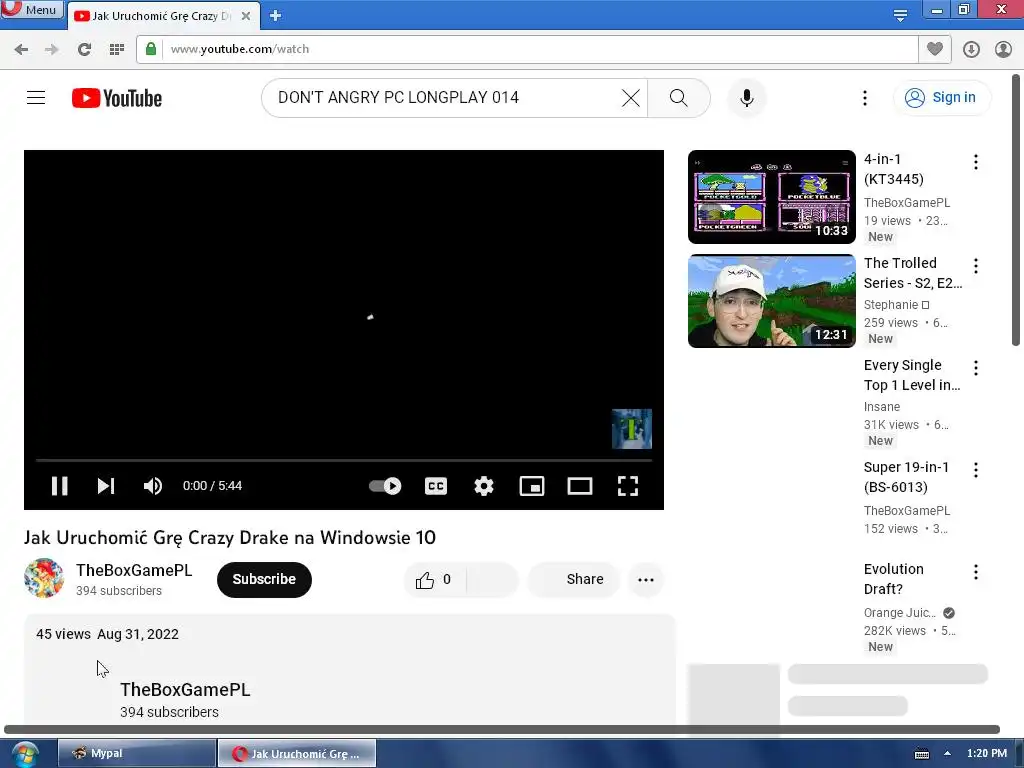Open options for the 4-in-1 (KT3445) video
Image resolution: width=1024 pixels, height=768 pixels.
976,162
